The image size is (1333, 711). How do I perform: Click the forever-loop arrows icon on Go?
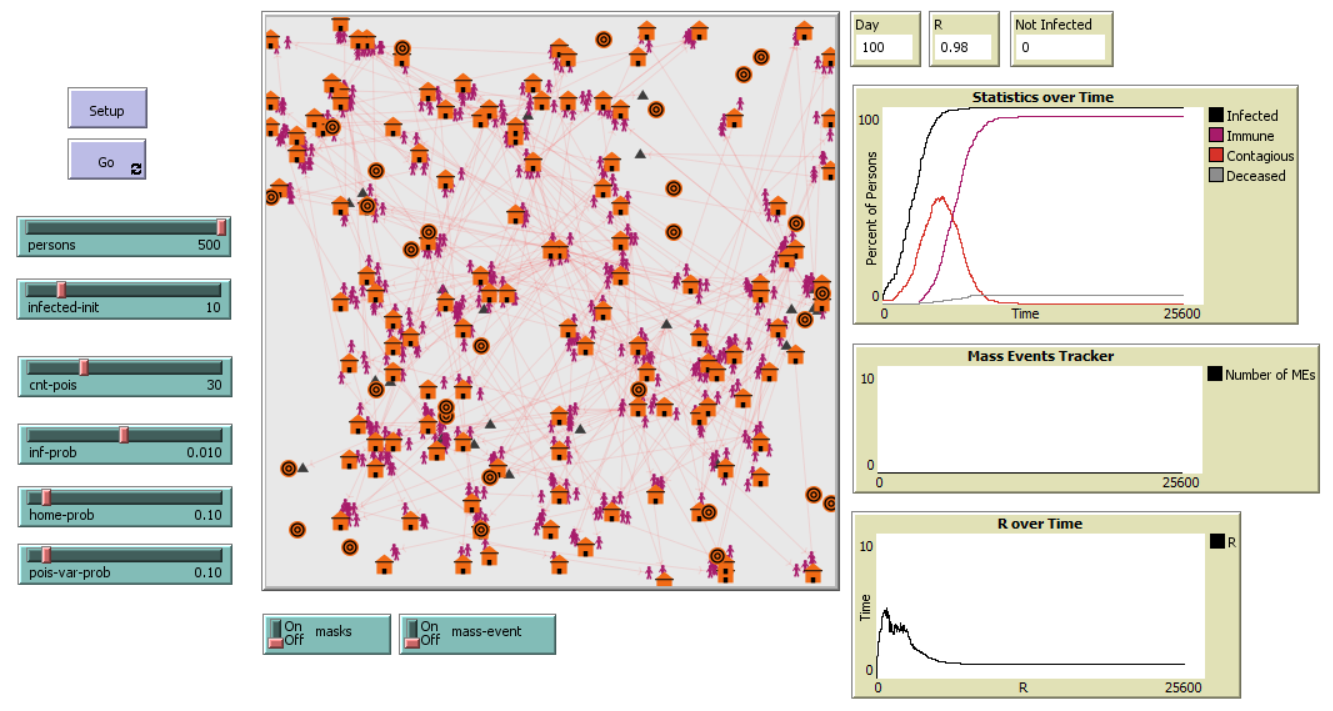136,170
